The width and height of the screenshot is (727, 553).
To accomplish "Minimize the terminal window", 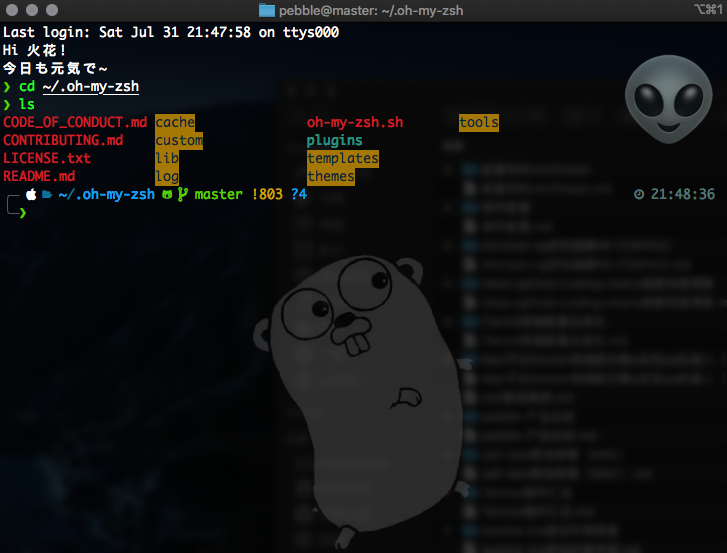I will (32, 10).
